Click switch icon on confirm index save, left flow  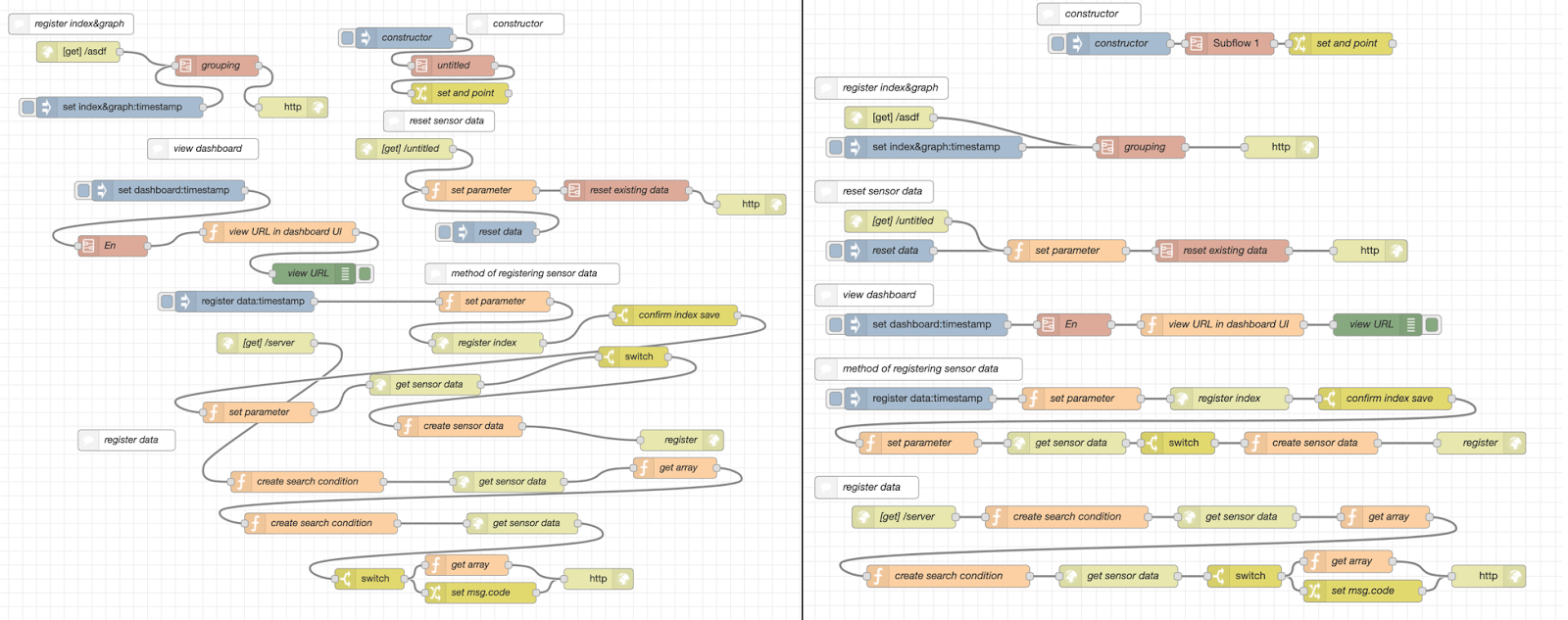pyautogui.click(x=622, y=315)
